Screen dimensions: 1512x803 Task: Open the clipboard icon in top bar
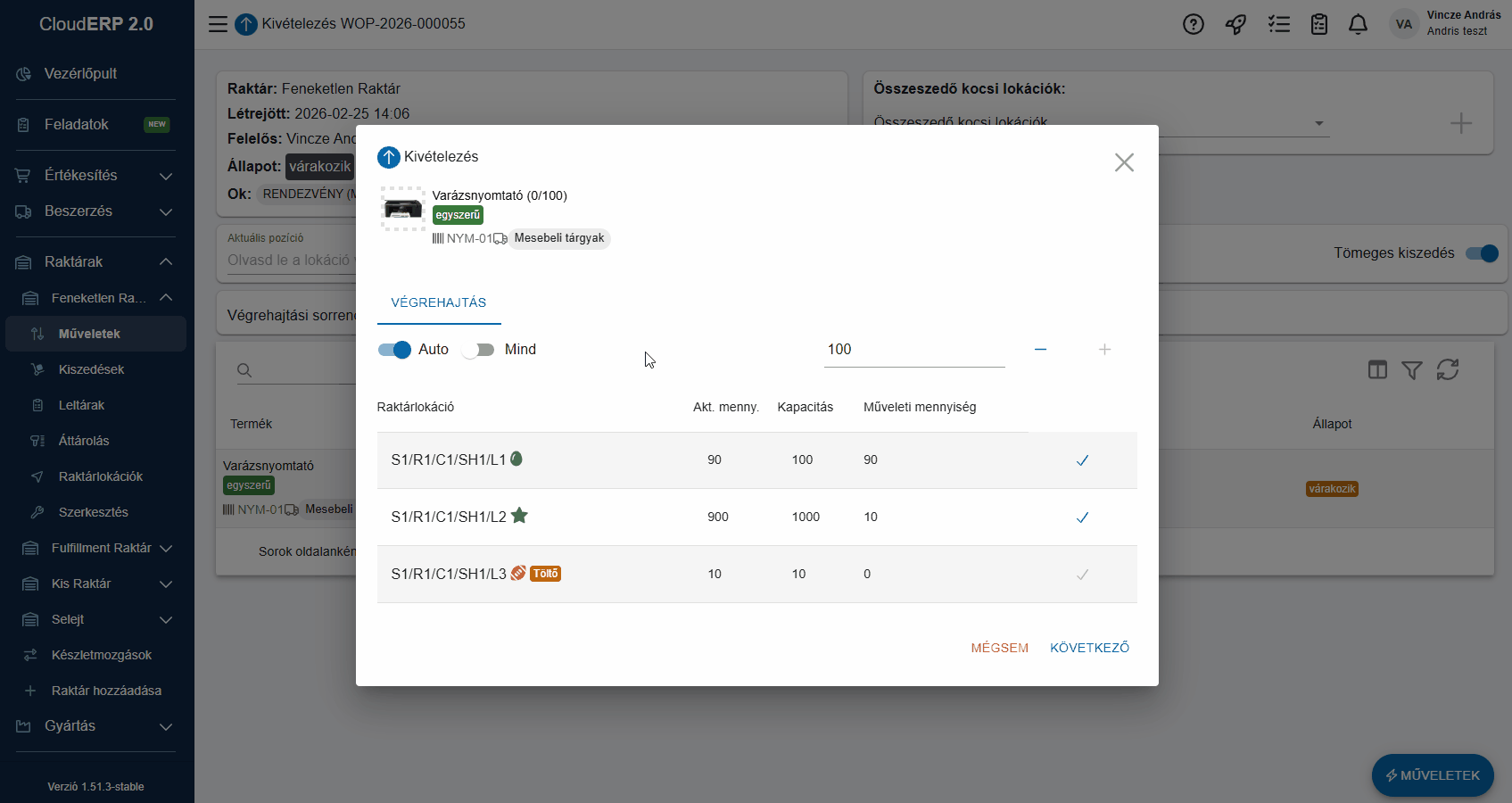tap(1318, 24)
